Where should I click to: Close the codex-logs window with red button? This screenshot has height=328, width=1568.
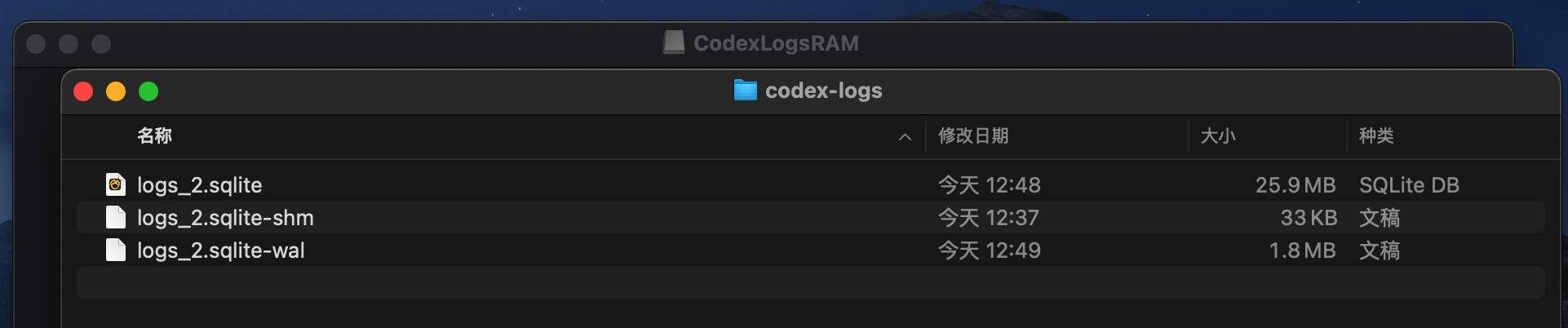click(x=83, y=91)
